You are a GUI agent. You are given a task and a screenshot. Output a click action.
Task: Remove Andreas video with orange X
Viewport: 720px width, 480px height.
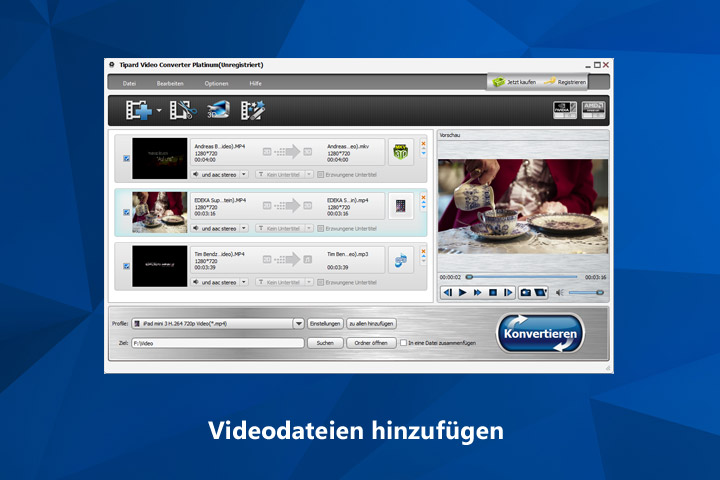pos(423,144)
